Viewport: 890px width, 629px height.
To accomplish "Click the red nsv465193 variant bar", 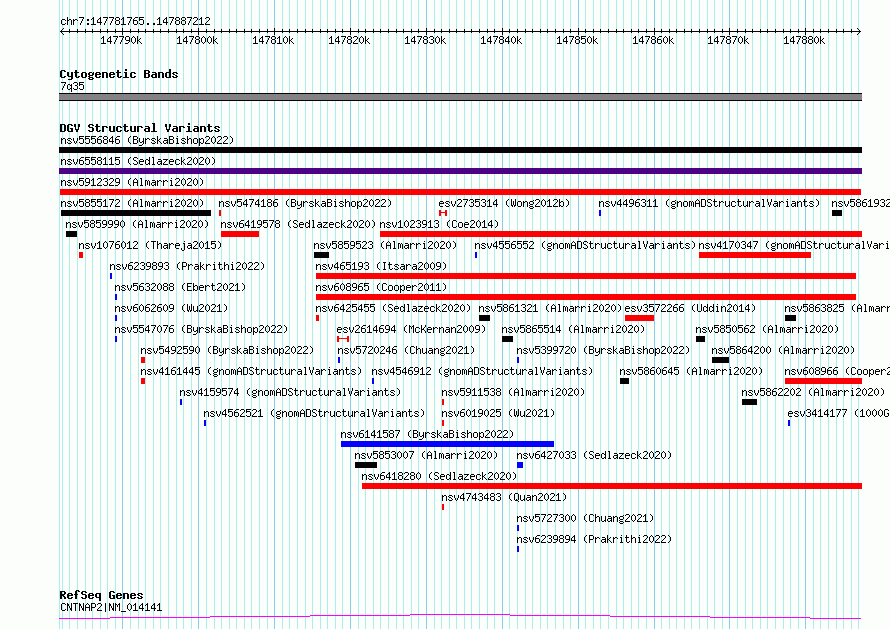I will [586, 276].
